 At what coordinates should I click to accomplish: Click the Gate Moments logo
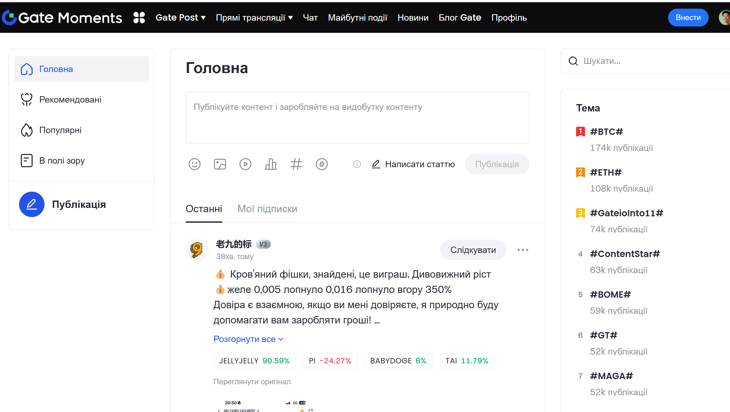click(x=62, y=18)
